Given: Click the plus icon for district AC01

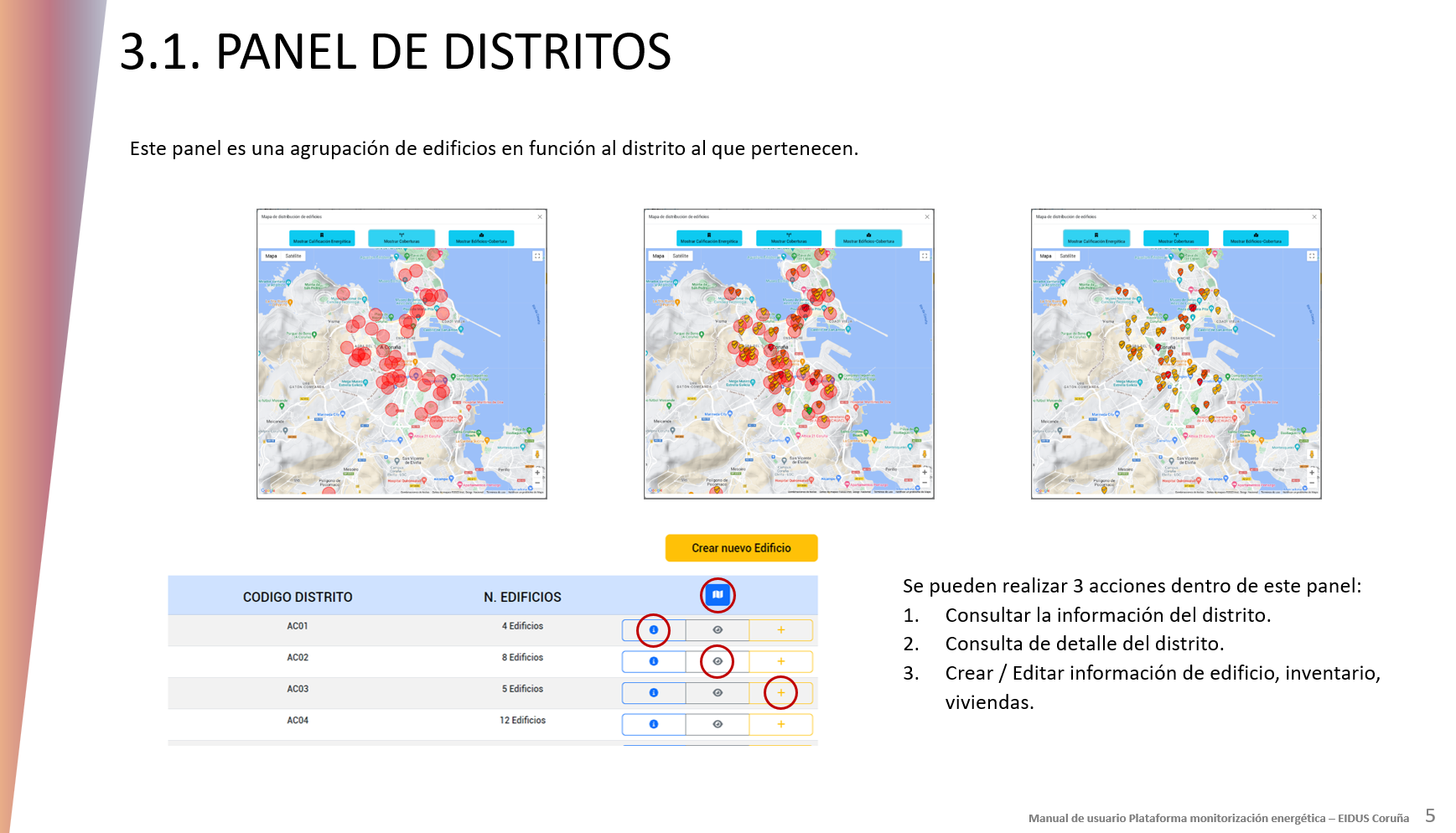Looking at the screenshot, I should pyautogui.click(x=781, y=630).
